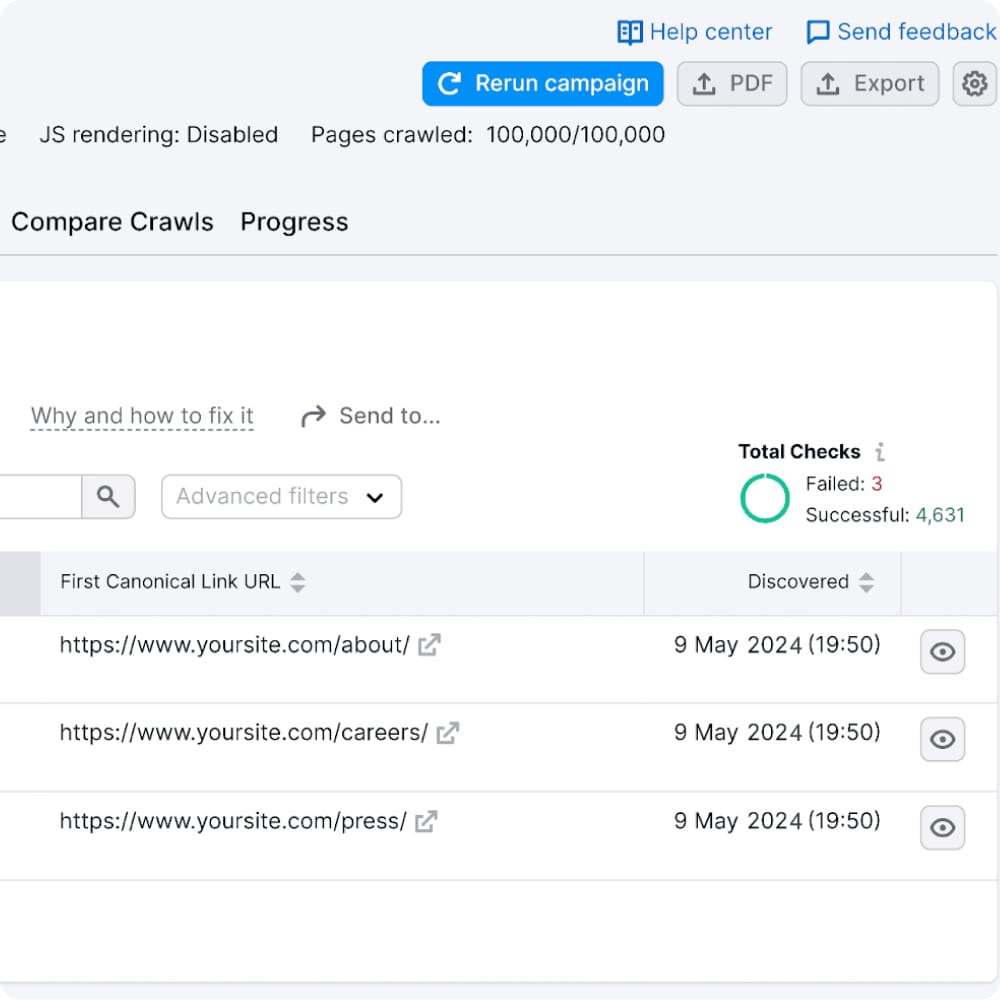This screenshot has width=1000, height=1000.
Task: Toggle the eye icon for /press/ row
Action: 942,827
